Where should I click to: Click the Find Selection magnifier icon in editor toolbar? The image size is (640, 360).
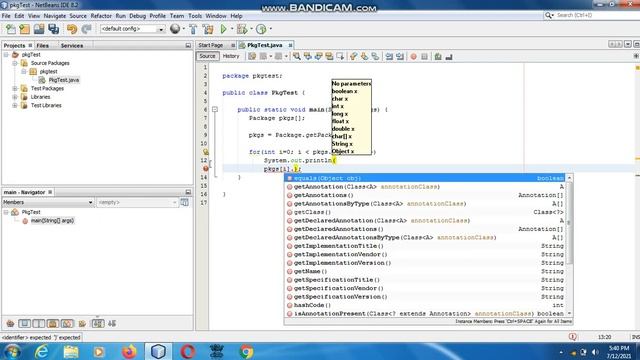297,57
